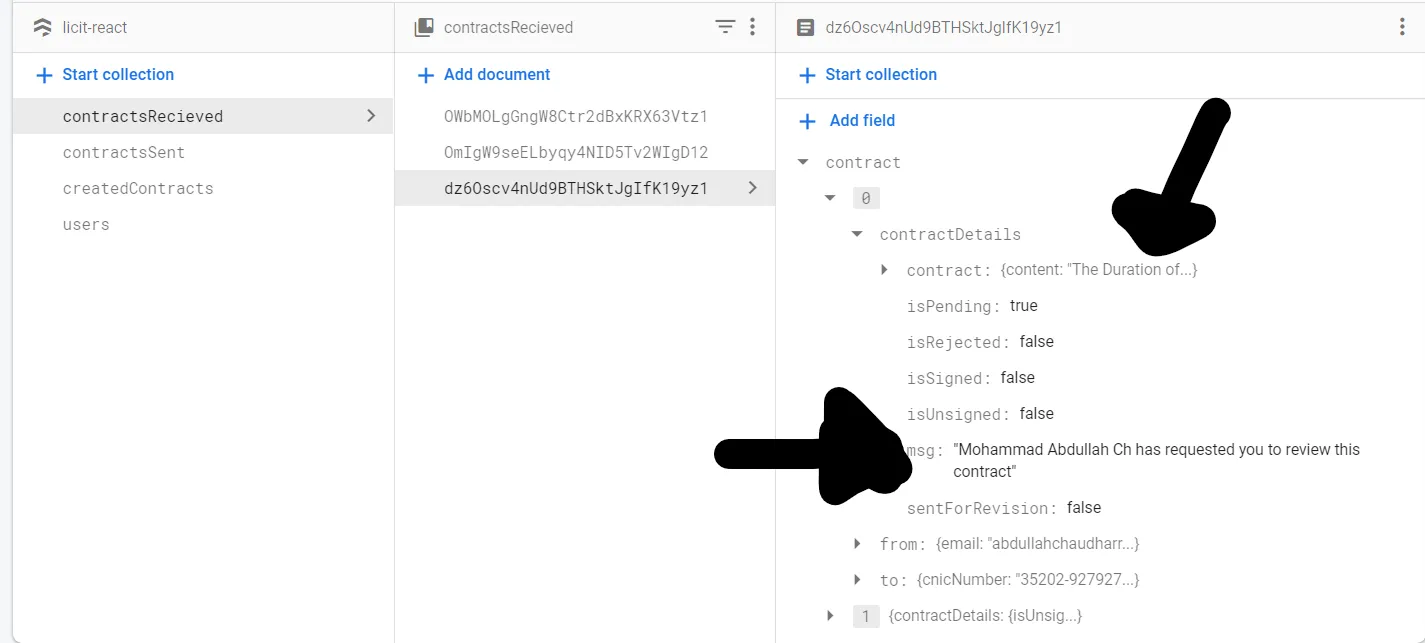Click the index 1 contractDetails preview value

coord(985,616)
